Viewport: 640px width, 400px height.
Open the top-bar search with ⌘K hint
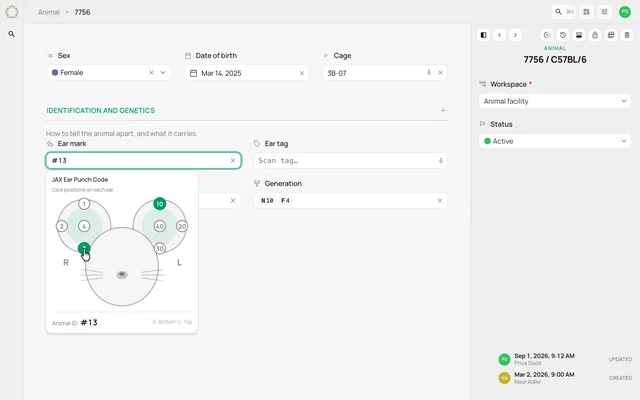pos(564,12)
